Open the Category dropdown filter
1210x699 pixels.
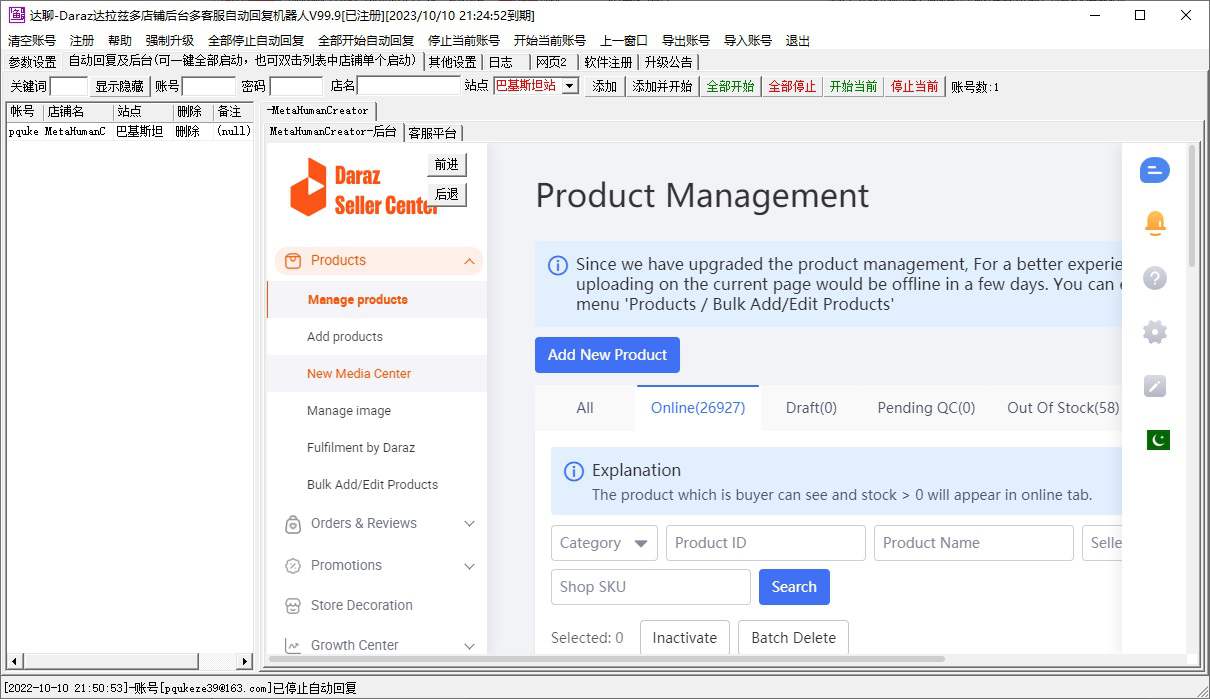pos(604,543)
